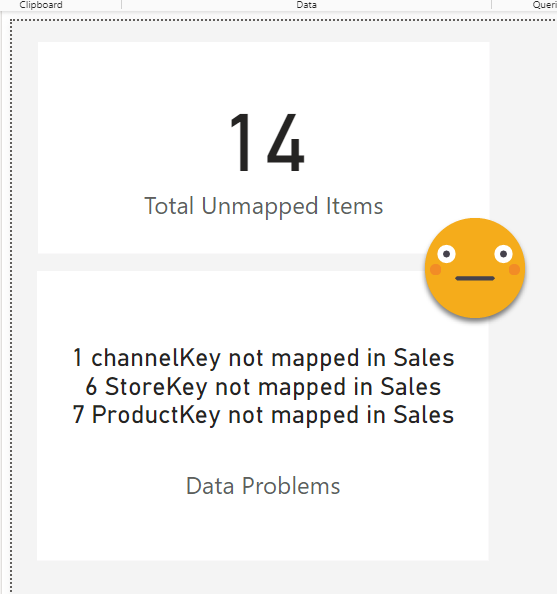Click the Data ribbon group label
557x594 pixels.
tap(307, 5)
